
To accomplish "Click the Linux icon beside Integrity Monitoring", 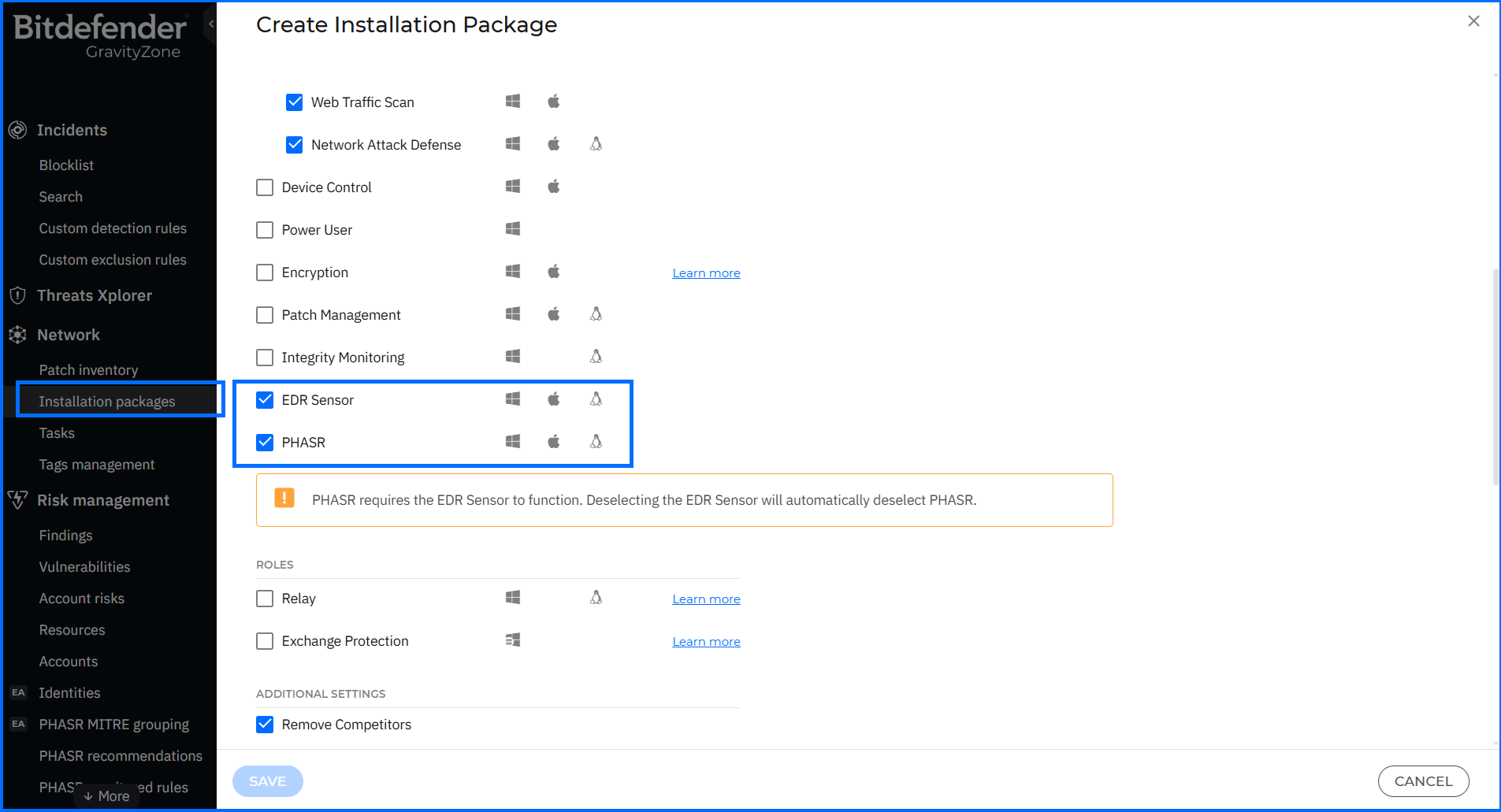I will 596,357.
